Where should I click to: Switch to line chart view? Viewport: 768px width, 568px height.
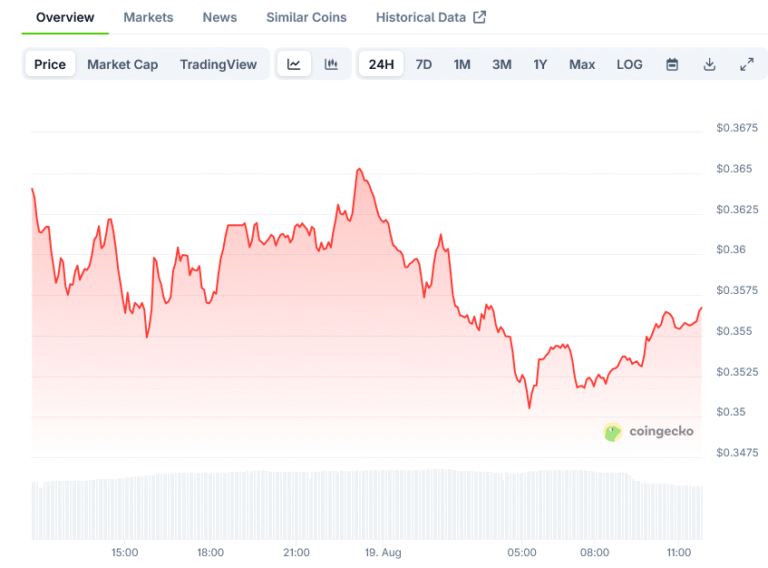point(294,64)
